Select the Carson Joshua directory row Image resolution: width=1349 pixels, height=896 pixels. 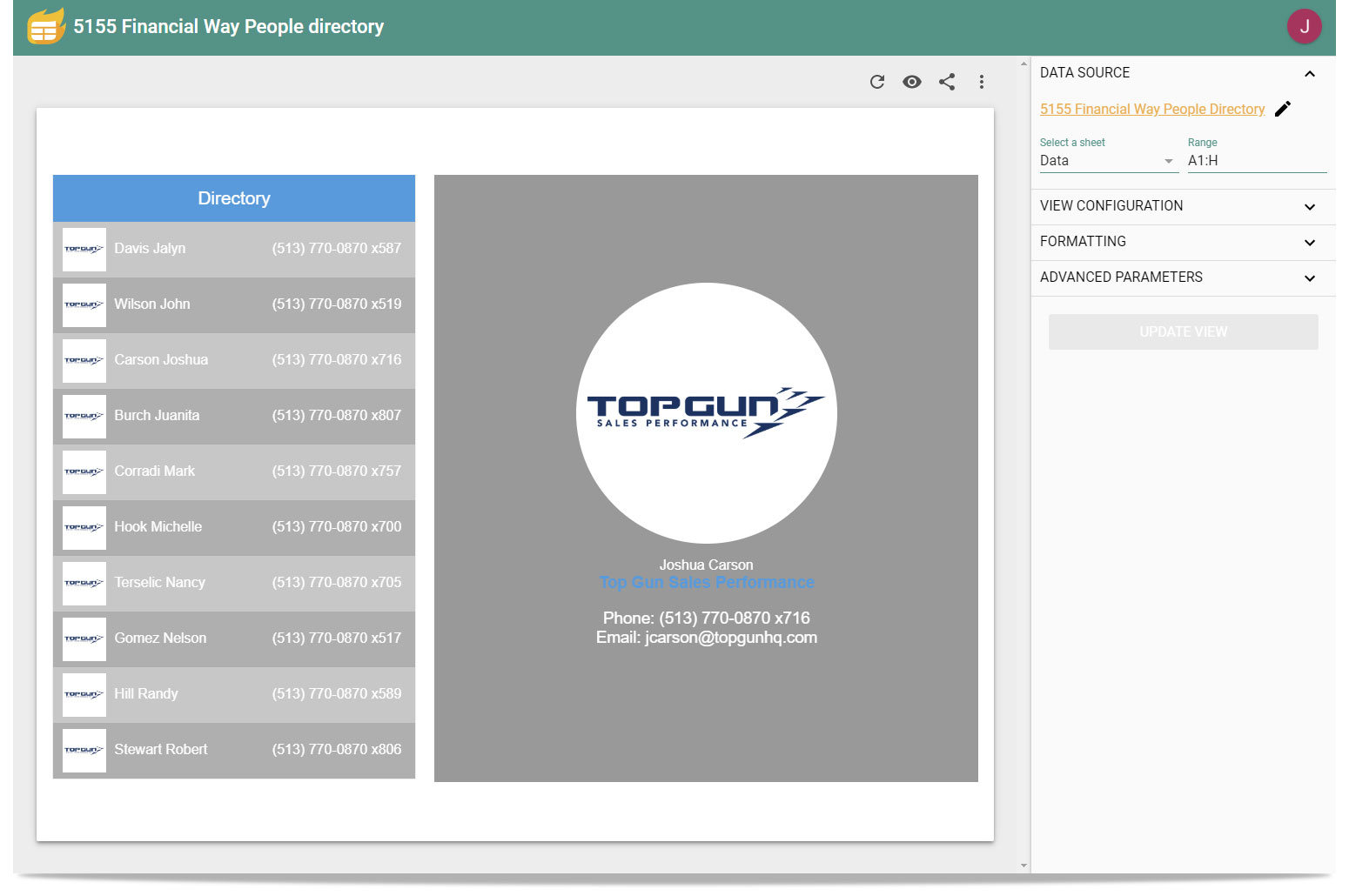pyautogui.click(x=234, y=361)
